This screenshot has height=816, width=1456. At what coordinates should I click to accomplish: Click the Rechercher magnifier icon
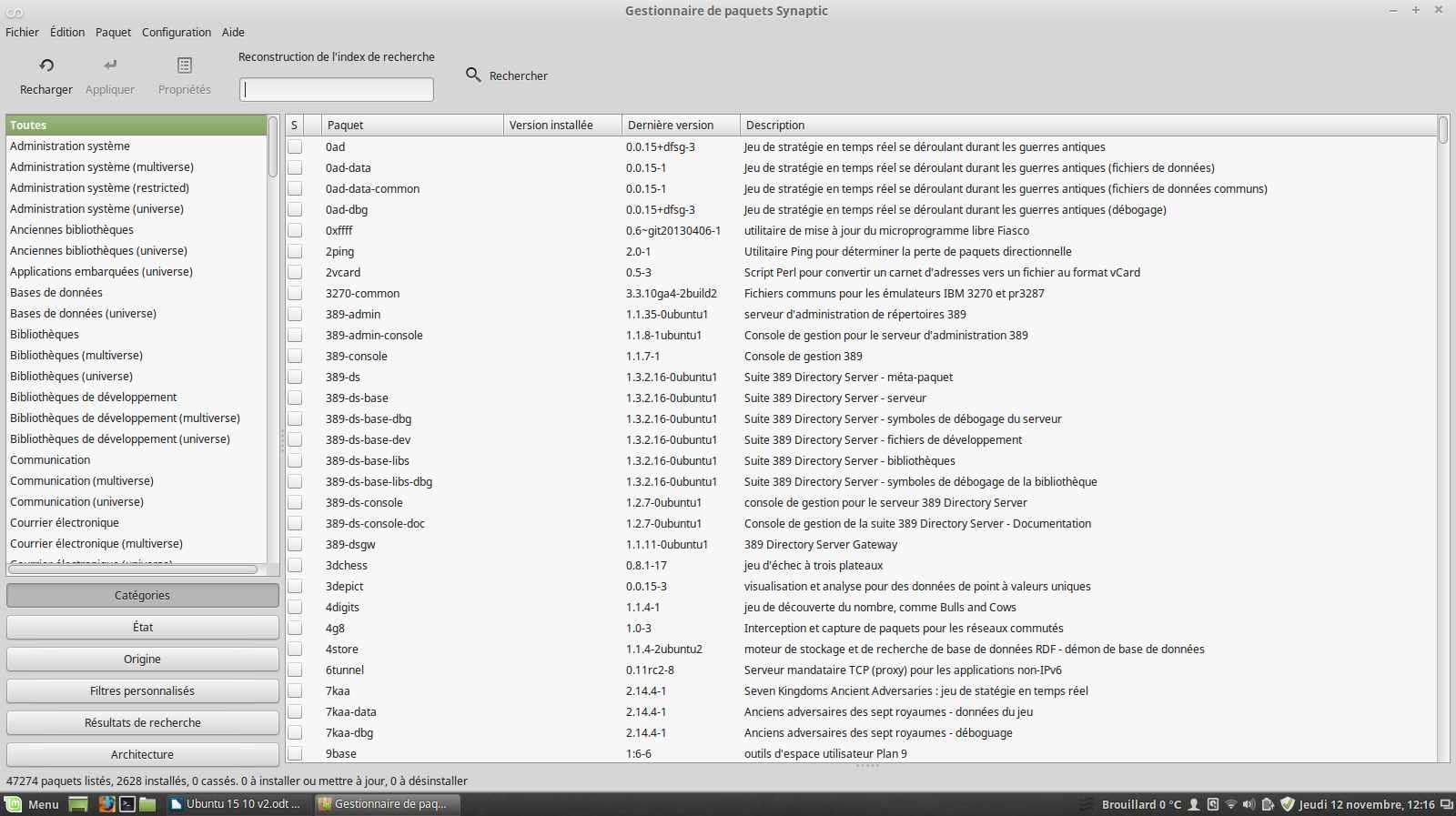[x=473, y=75]
